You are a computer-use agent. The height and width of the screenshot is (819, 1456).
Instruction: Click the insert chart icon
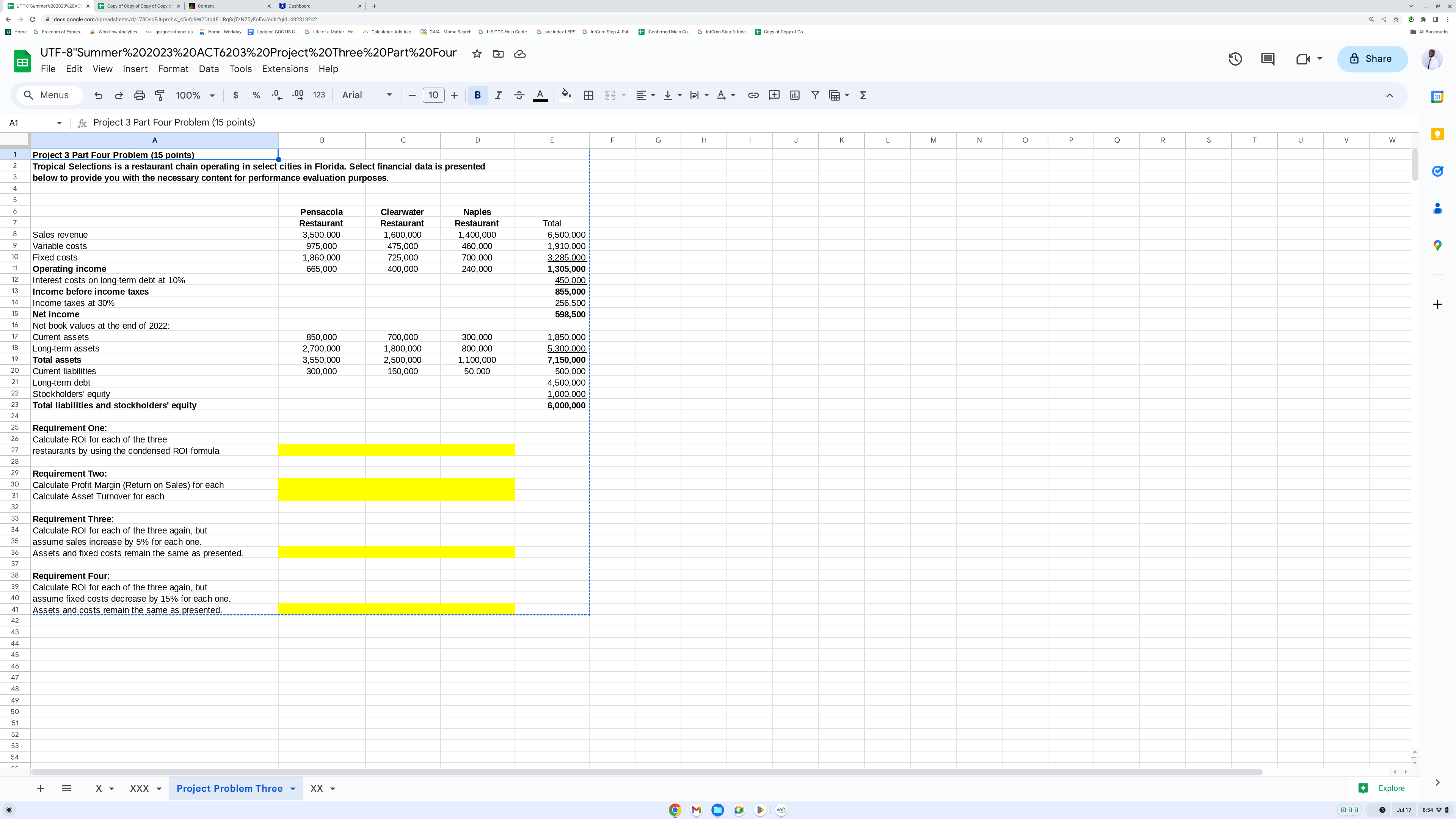795,96
